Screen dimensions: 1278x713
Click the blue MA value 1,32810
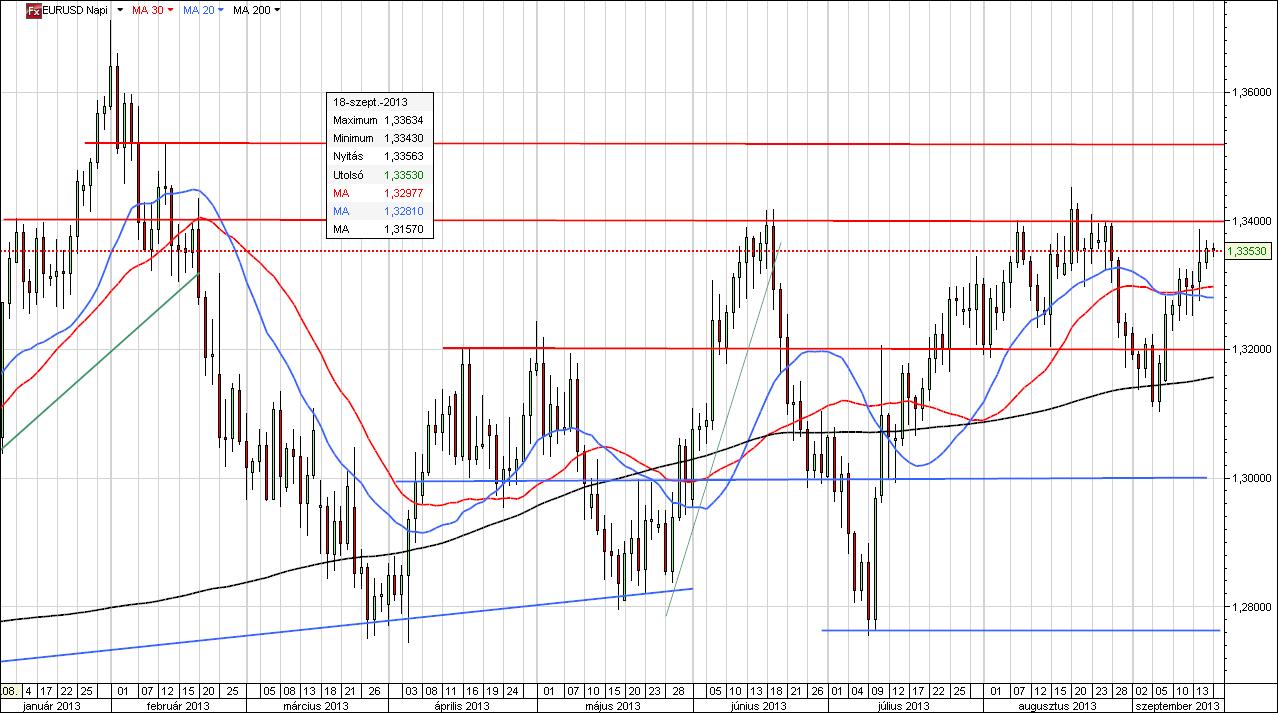[403, 211]
